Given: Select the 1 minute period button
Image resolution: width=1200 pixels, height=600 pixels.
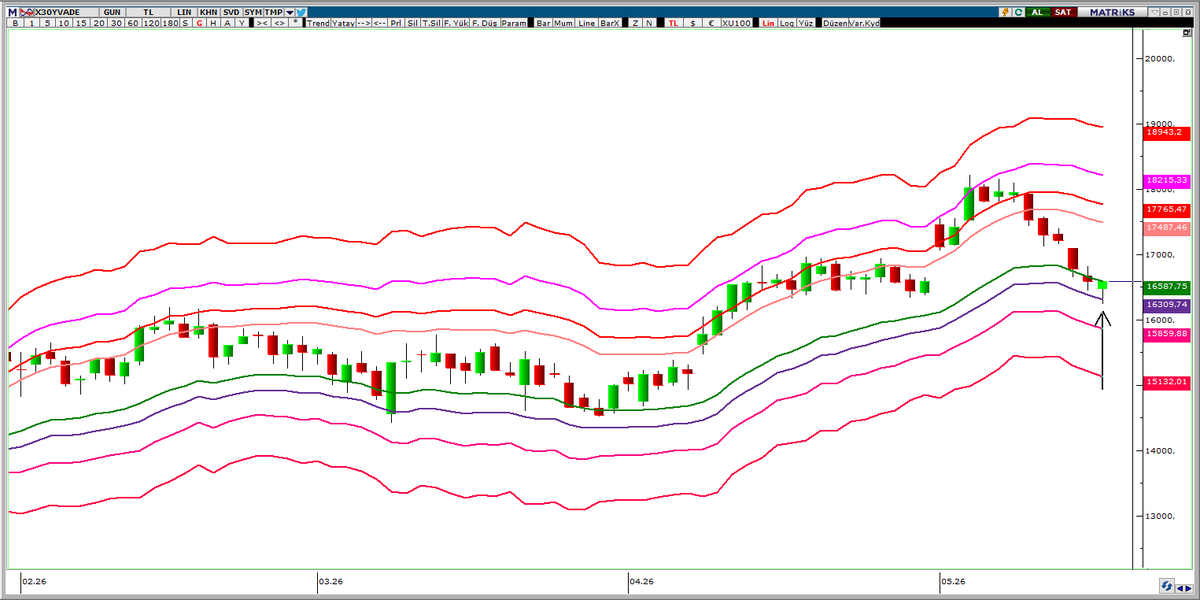Looking at the screenshot, I should [x=32, y=23].
